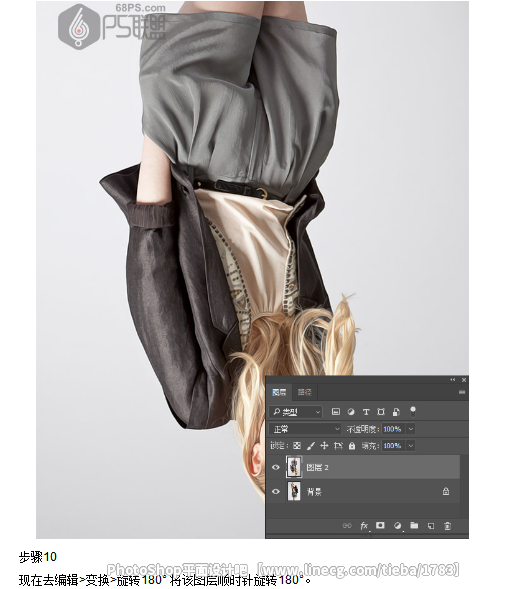Viewport: 515px width, 589px height.
Task: Close the layers panel with X
Action: tap(464, 380)
